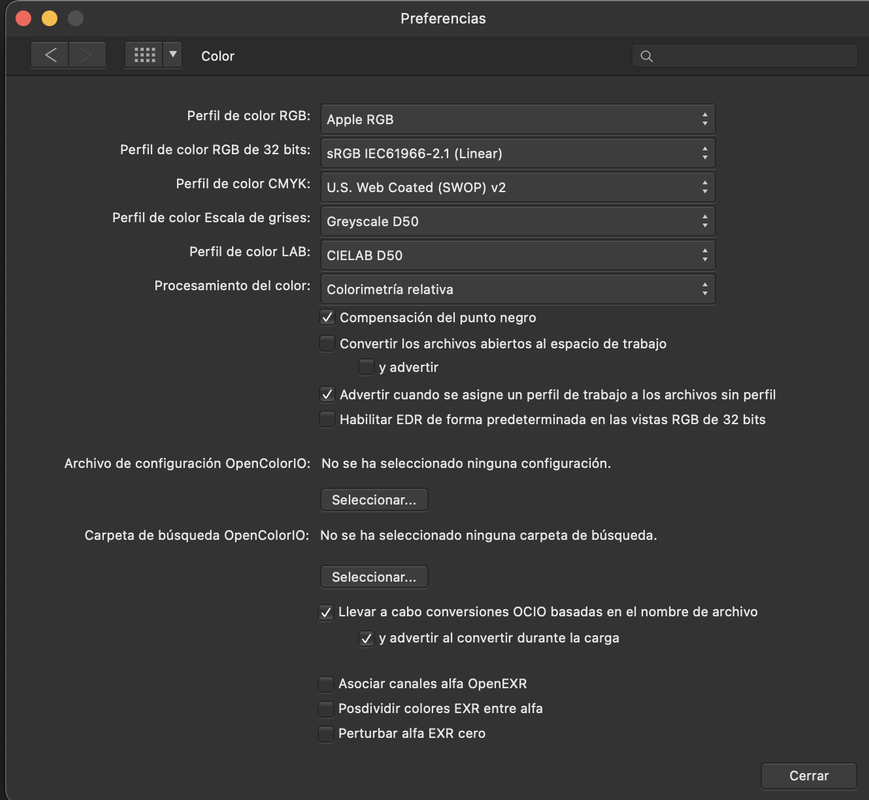This screenshot has height=800, width=869.
Task: Check Posdividir colores EXR entre alfa
Action: click(326, 709)
